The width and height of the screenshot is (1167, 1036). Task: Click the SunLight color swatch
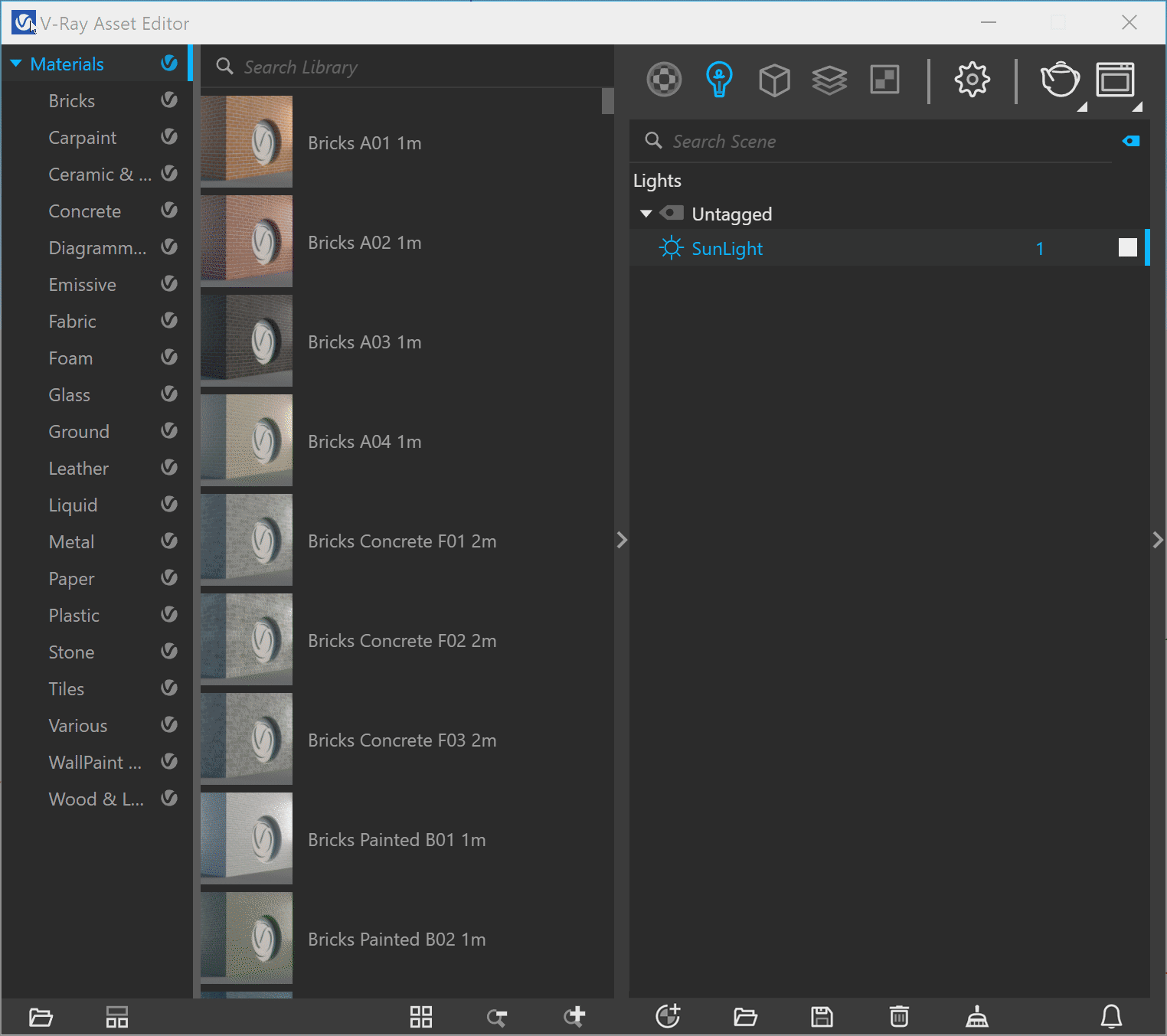coord(1127,247)
